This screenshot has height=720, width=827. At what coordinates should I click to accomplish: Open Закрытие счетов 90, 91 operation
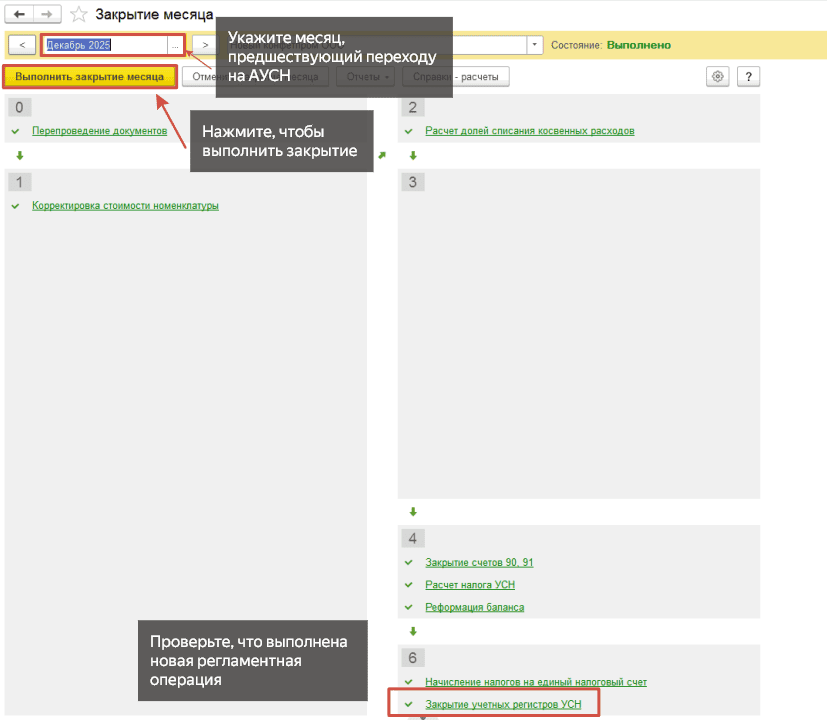click(x=479, y=562)
